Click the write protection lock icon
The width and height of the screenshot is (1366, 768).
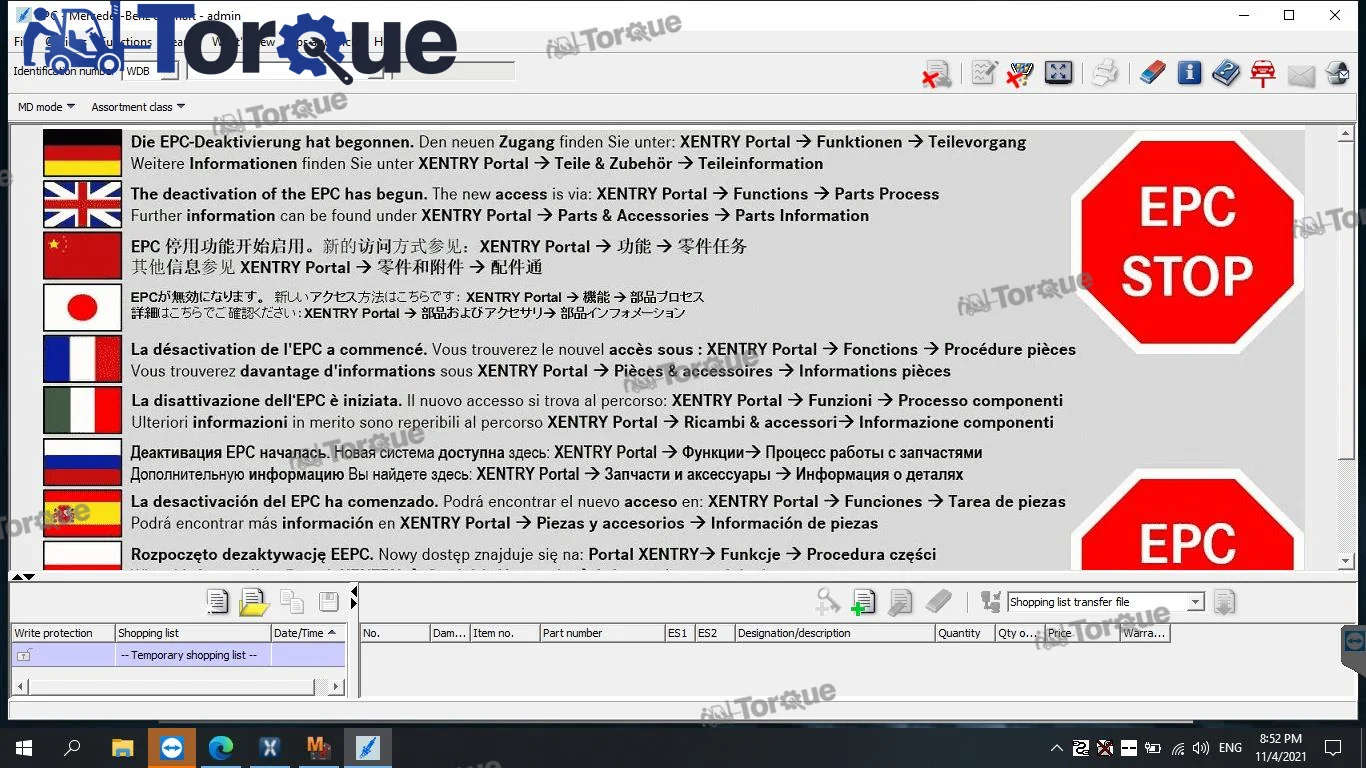(24, 655)
